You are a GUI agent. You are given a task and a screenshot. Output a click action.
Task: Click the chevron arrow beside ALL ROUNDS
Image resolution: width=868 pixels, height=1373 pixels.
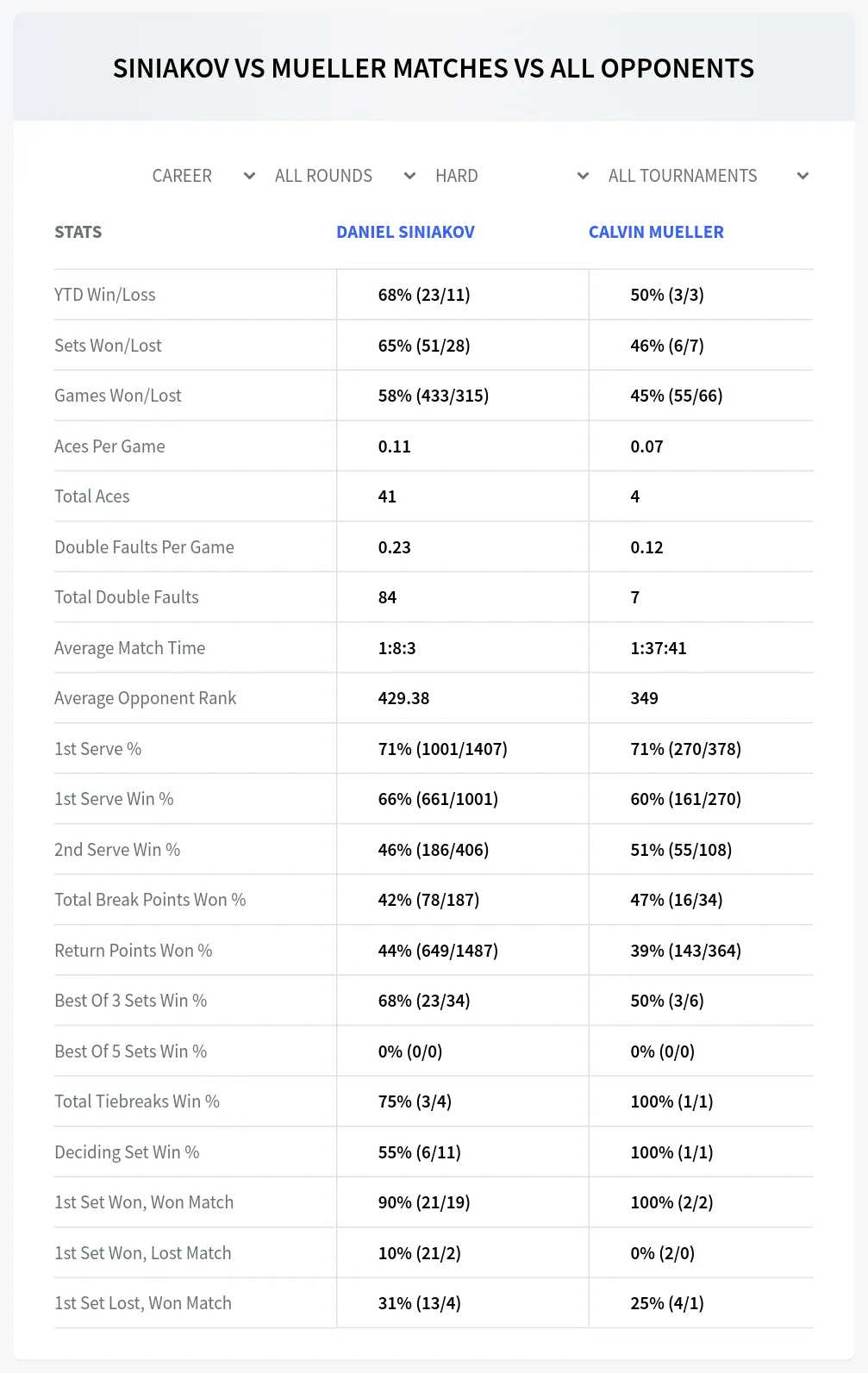pyautogui.click(x=409, y=176)
